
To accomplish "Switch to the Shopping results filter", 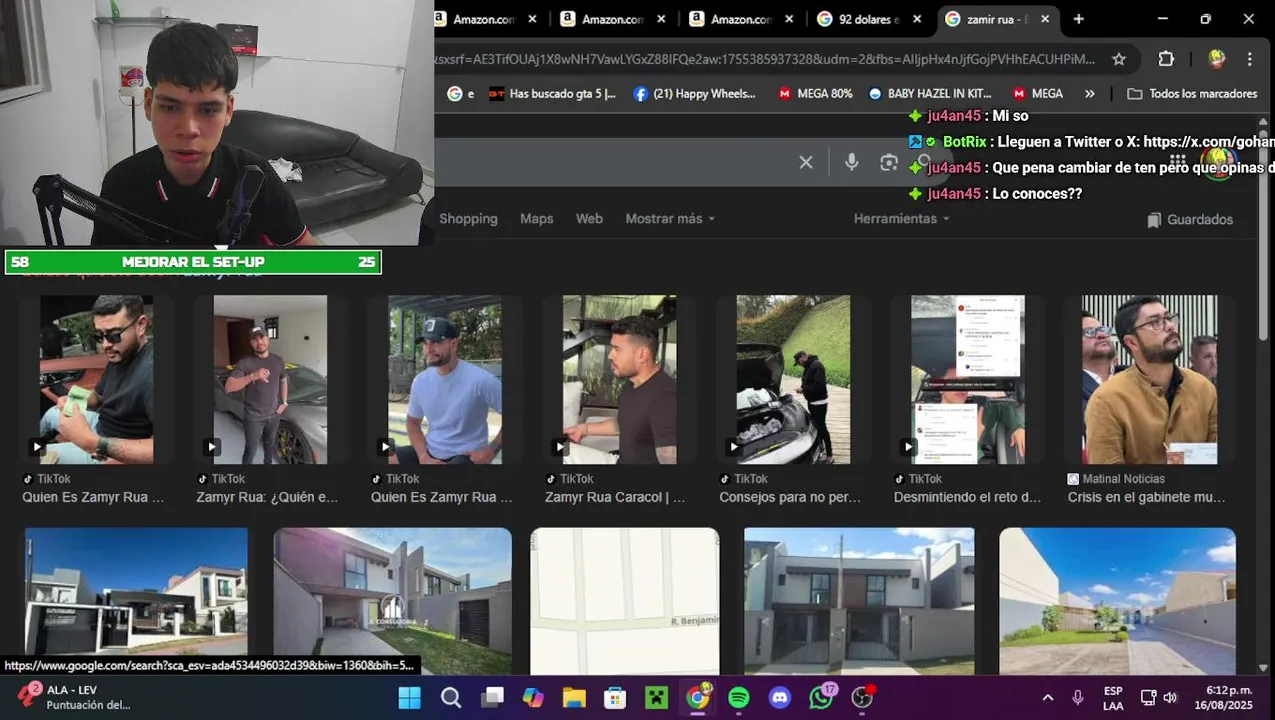I will [468, 218].
